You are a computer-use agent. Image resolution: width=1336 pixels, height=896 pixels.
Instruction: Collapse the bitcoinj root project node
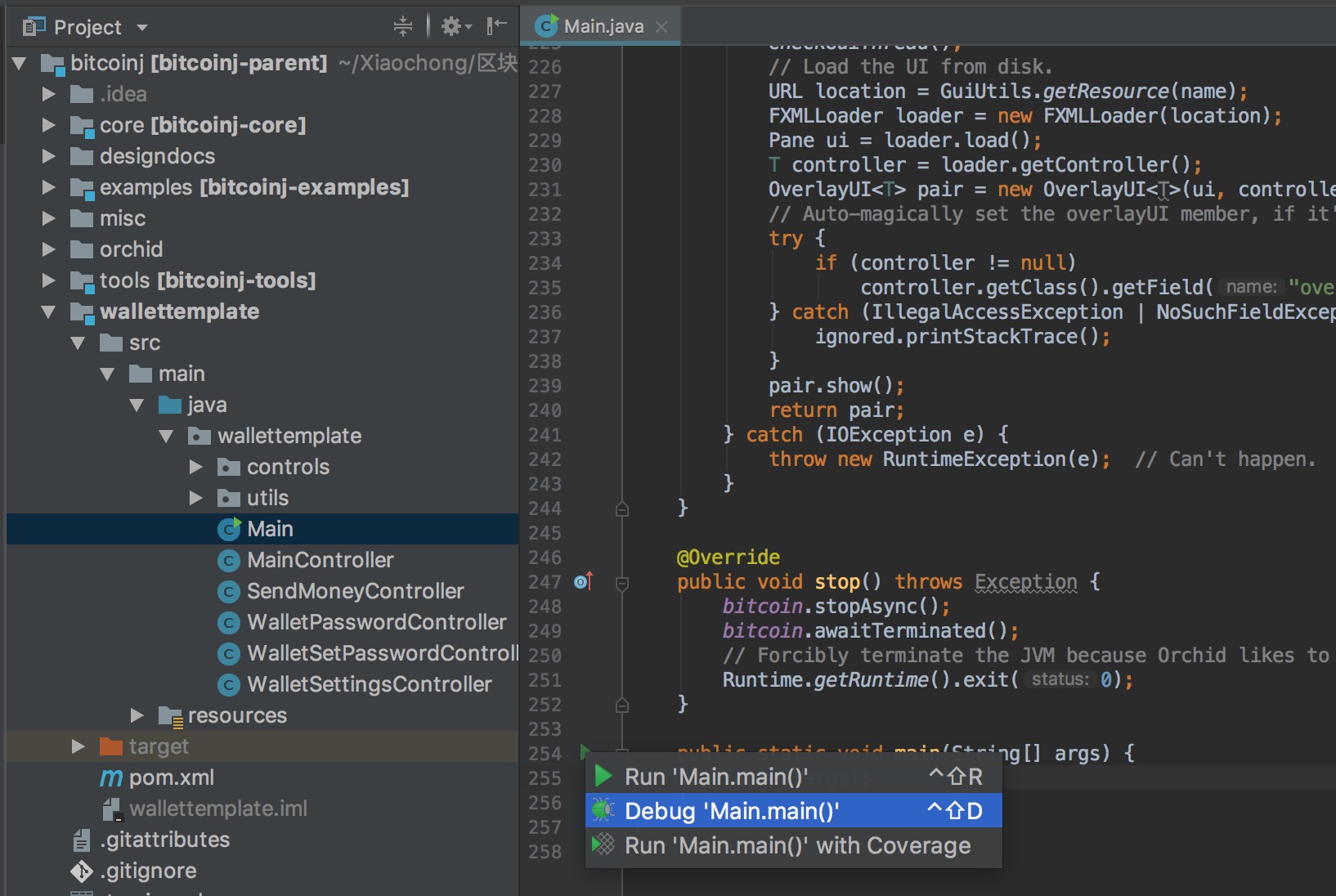(x=20, y=63)
